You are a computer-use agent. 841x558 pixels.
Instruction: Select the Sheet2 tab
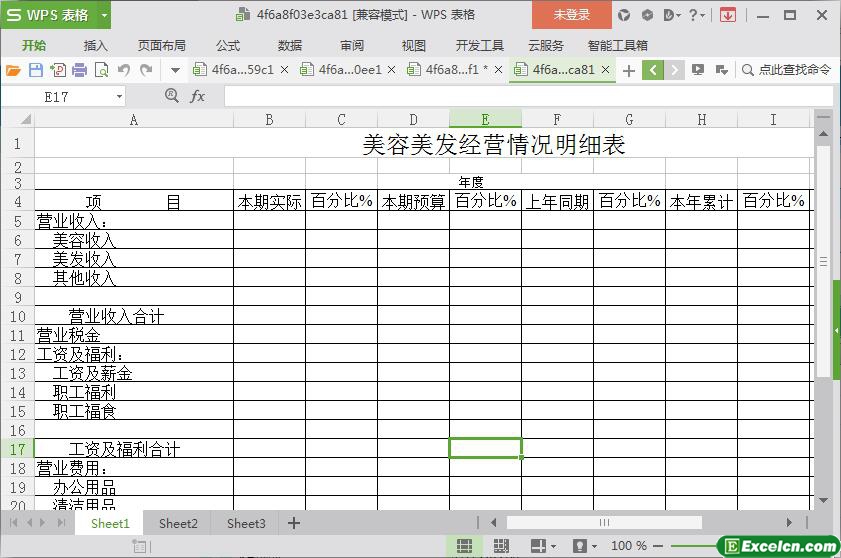click(178, 524)
